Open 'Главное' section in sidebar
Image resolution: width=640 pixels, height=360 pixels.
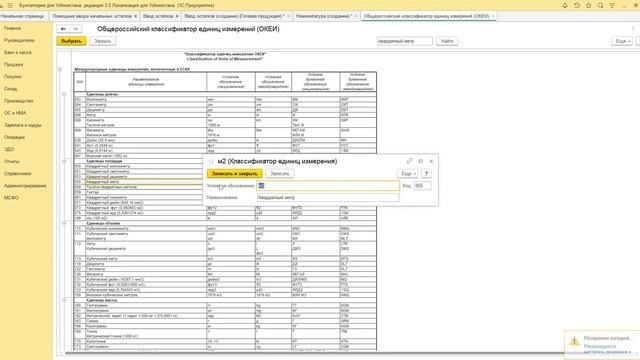coord(13,29)
